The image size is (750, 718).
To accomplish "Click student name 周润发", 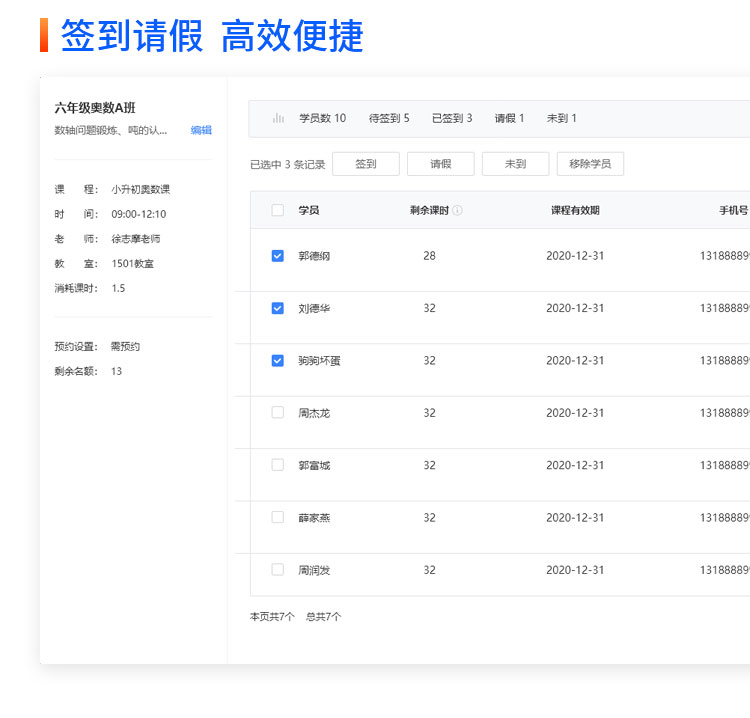I will (x=314, y=570).
